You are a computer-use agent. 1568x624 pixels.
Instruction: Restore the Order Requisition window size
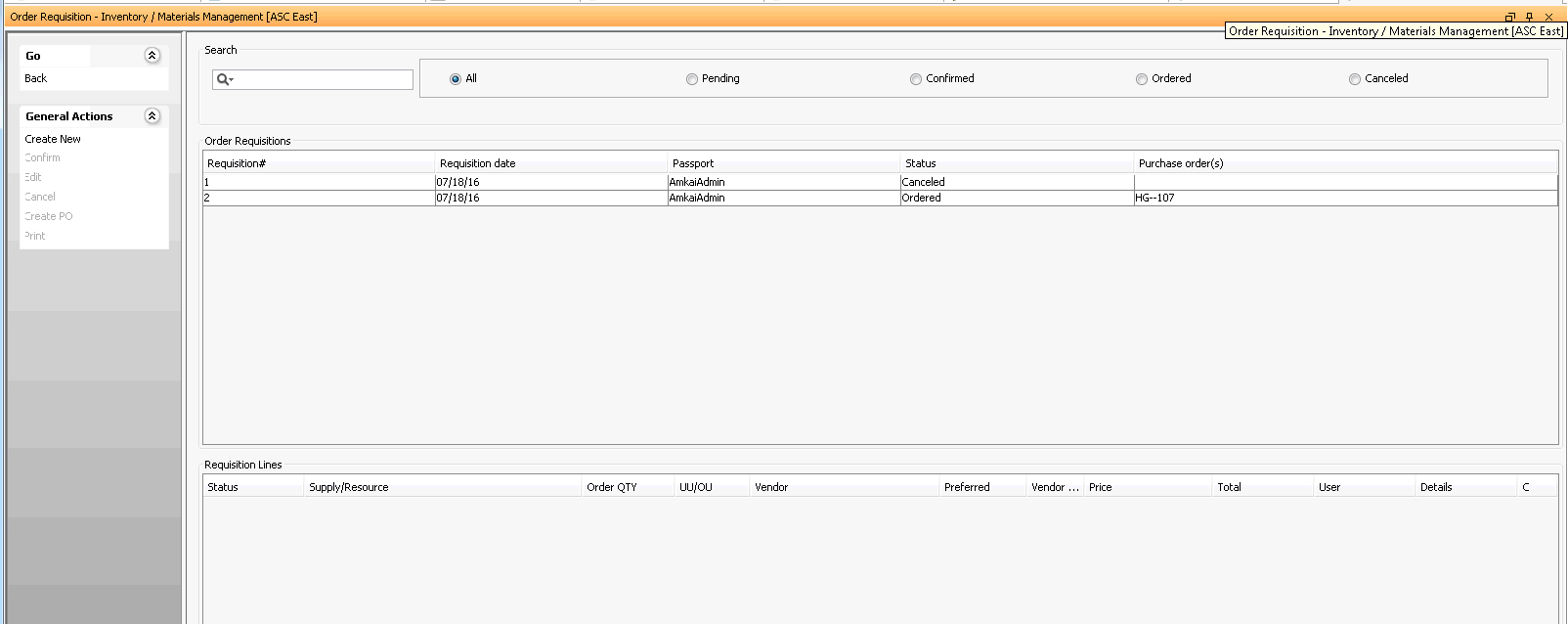coord(1509,17)
